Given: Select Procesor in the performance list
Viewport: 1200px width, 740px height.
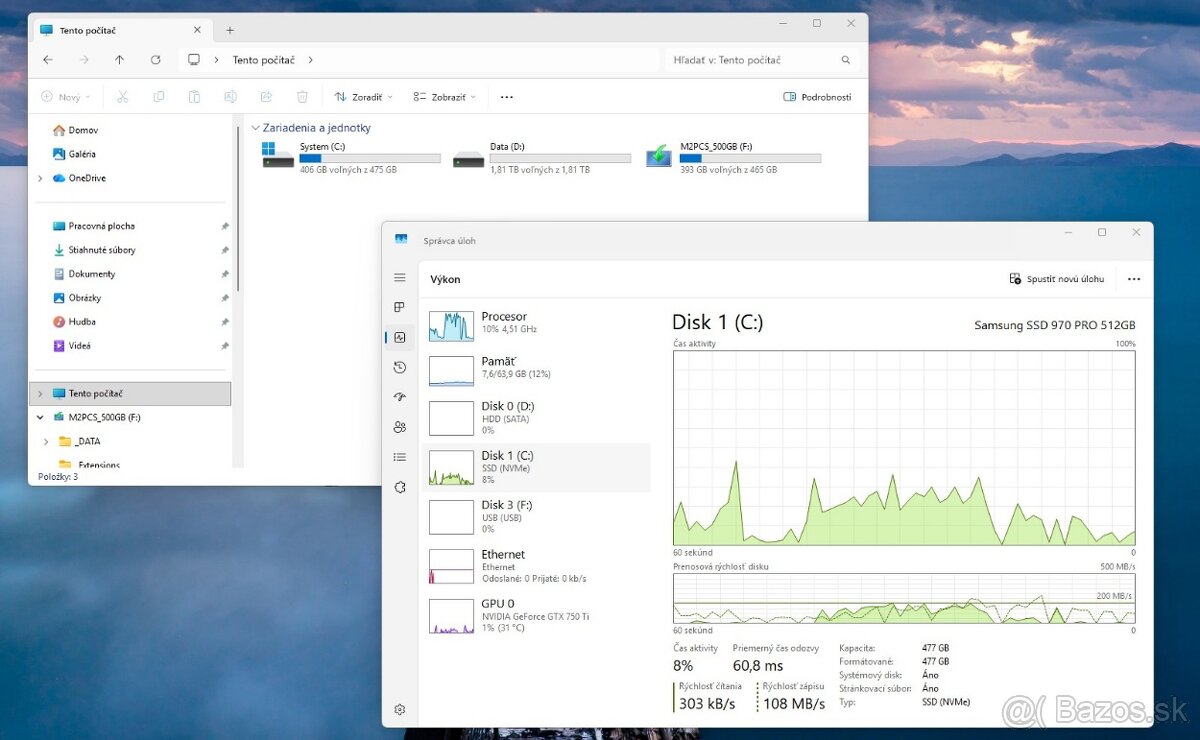Looking at the screenshot, I should (539, 323).
